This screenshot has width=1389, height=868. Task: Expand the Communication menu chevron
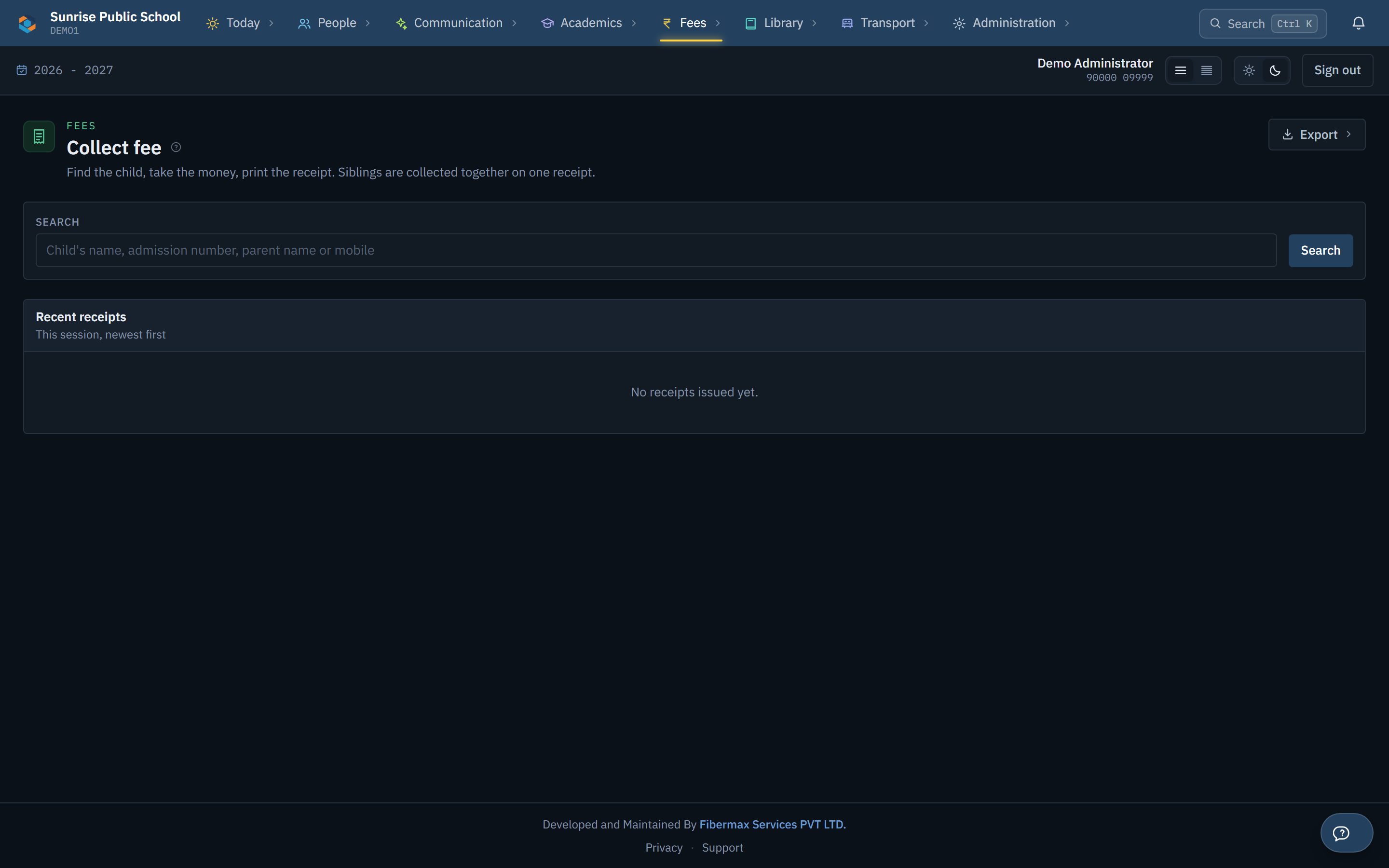pos(514,23)
